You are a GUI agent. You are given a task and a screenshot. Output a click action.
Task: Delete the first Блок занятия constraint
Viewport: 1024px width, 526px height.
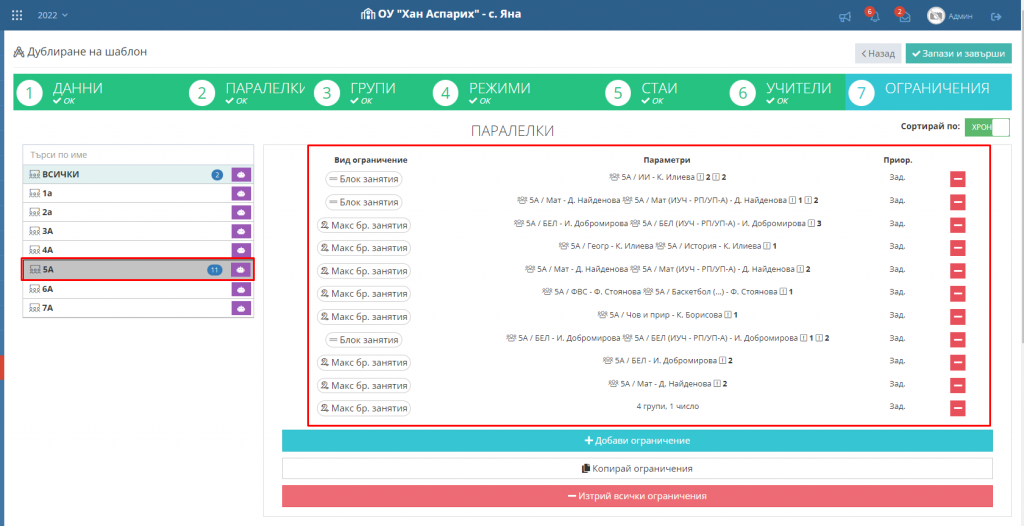coord(957,179)
